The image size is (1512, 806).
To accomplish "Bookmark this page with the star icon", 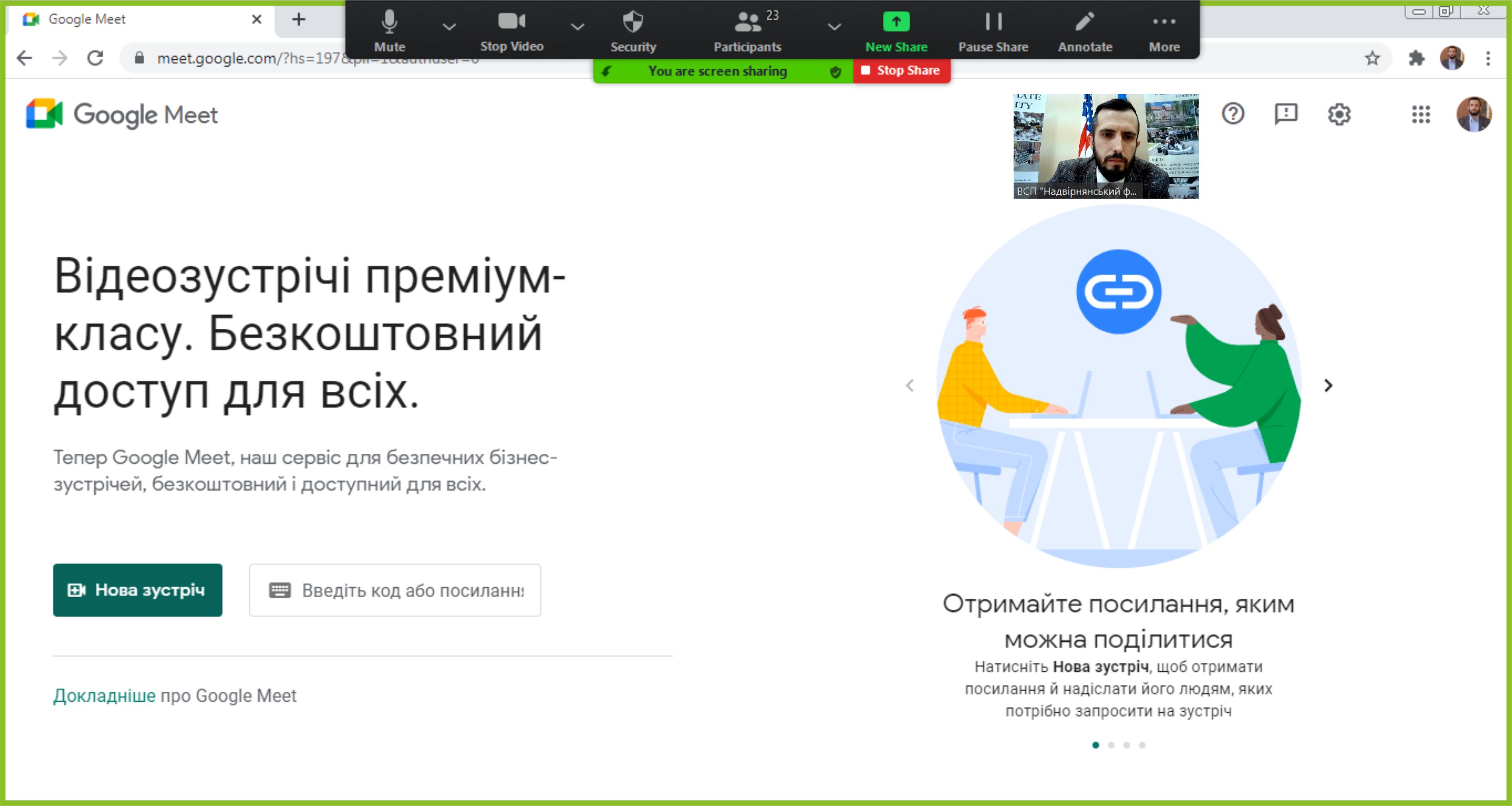I will [1372, 57].
